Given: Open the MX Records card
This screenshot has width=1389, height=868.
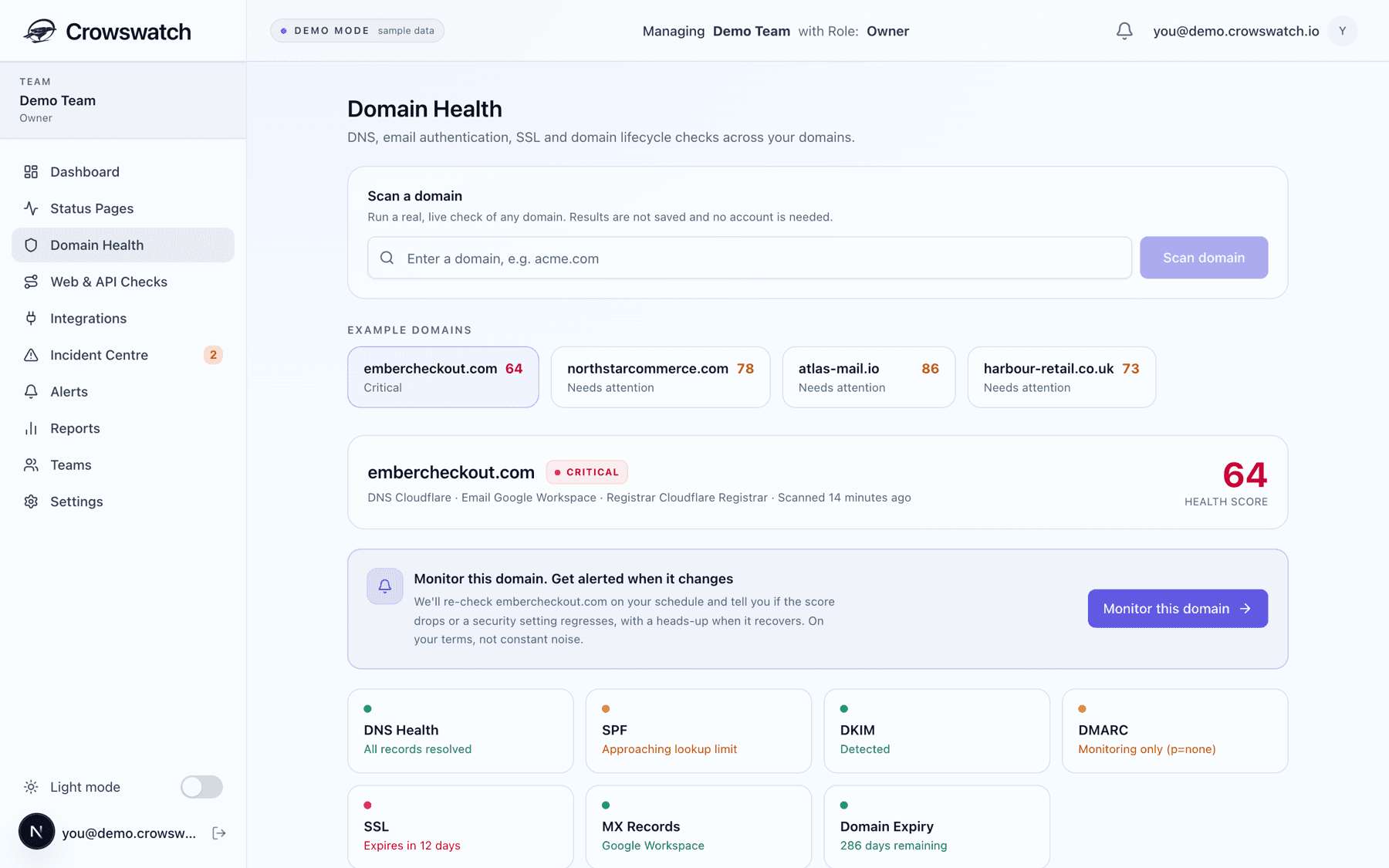Looking at the screenshot, I should click(x=698, y=826).
